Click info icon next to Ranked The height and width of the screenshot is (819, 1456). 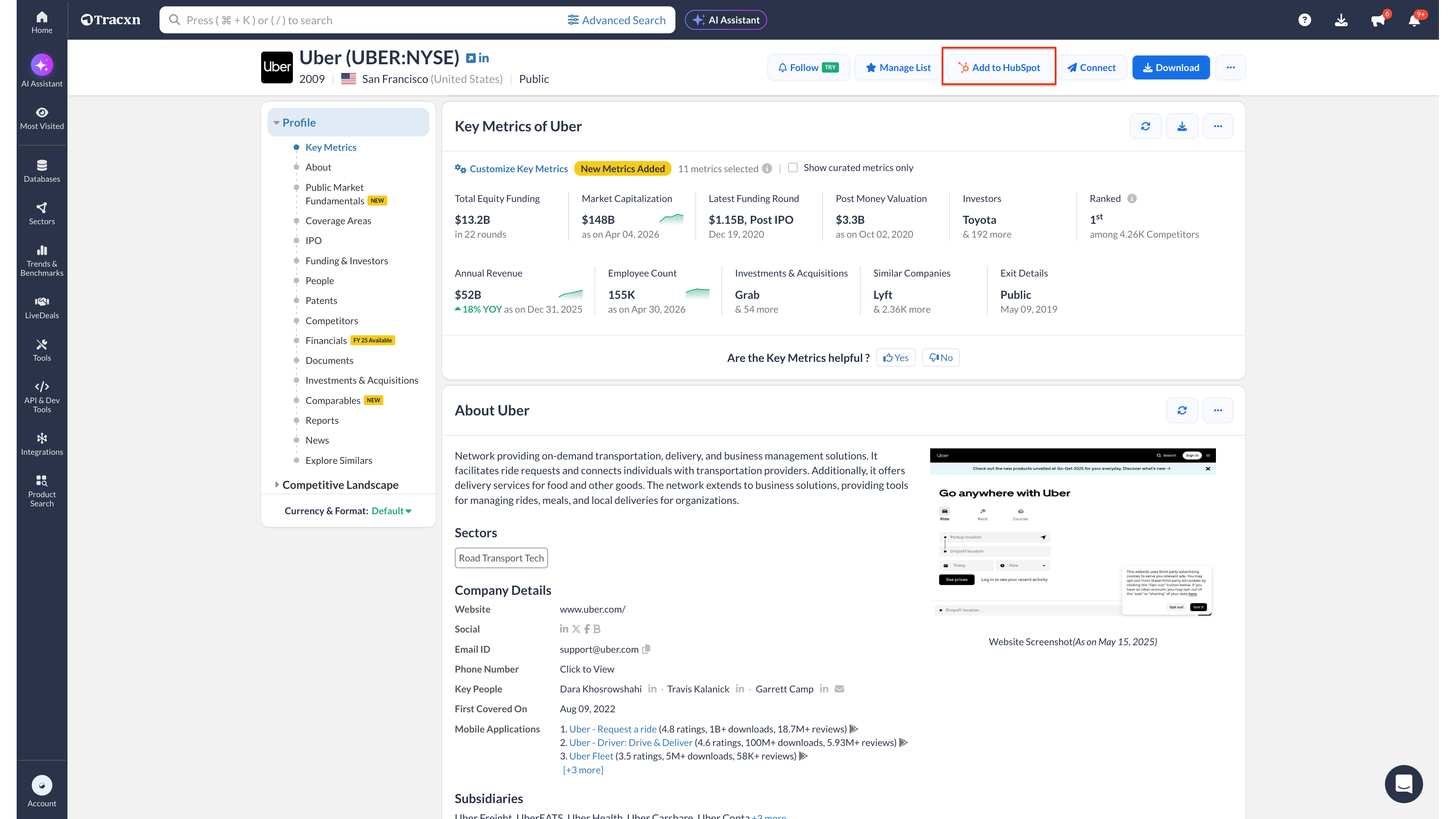[1131, 198]
